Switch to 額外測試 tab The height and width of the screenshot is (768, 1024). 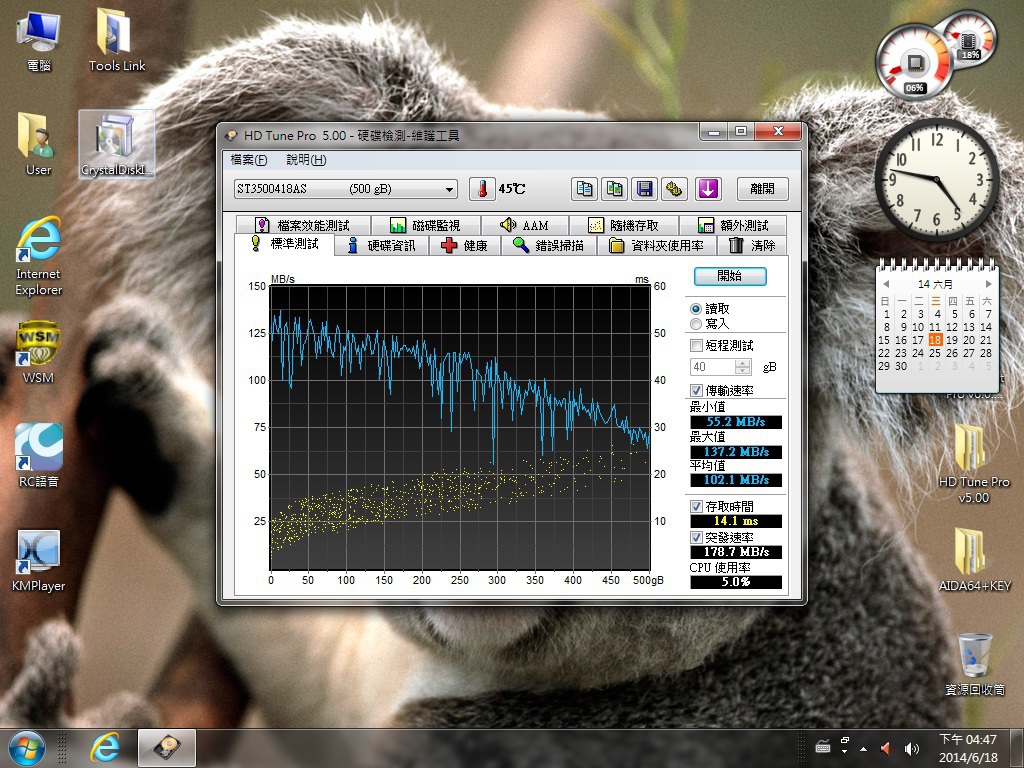coord(733,225)
